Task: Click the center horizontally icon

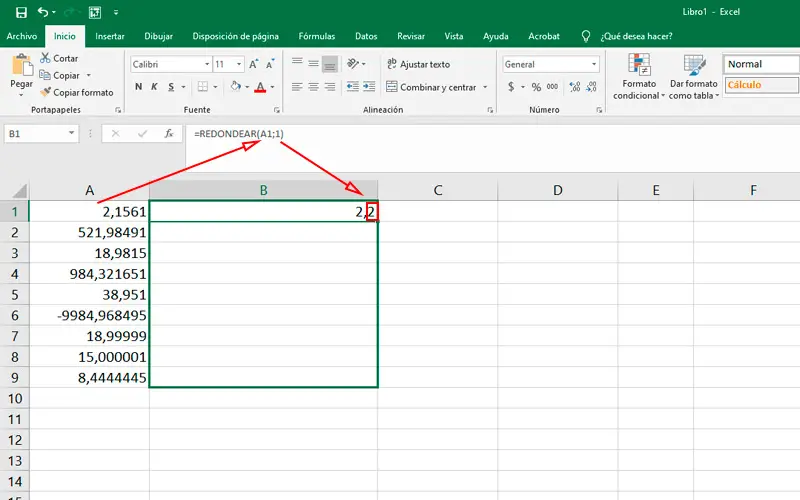Action: [313, 87]
